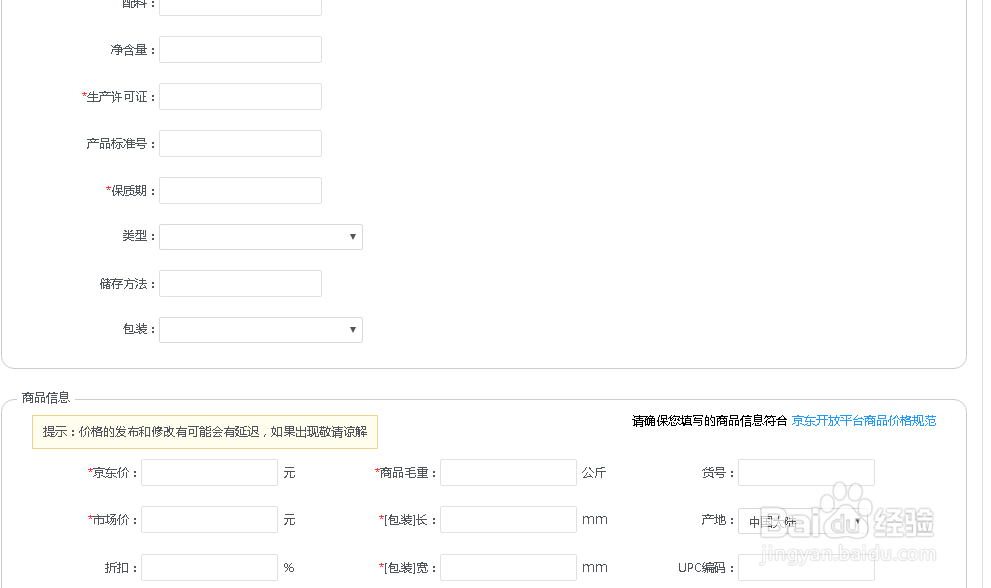Click inside the 配料 input field
This screenshot has width=991, height=588.
pos(240,6)
